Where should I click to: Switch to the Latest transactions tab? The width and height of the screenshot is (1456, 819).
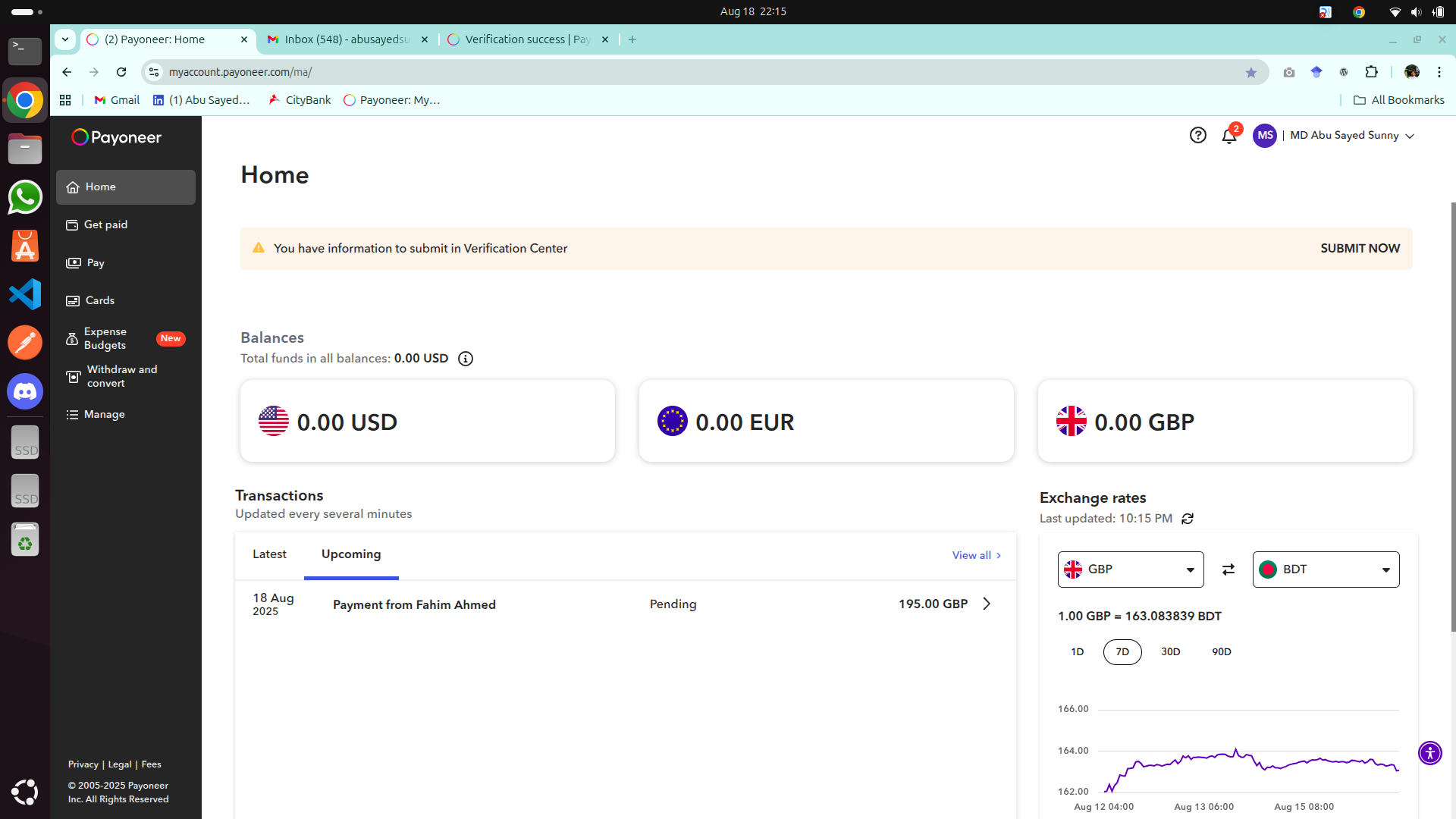click(x=269, y=554)
